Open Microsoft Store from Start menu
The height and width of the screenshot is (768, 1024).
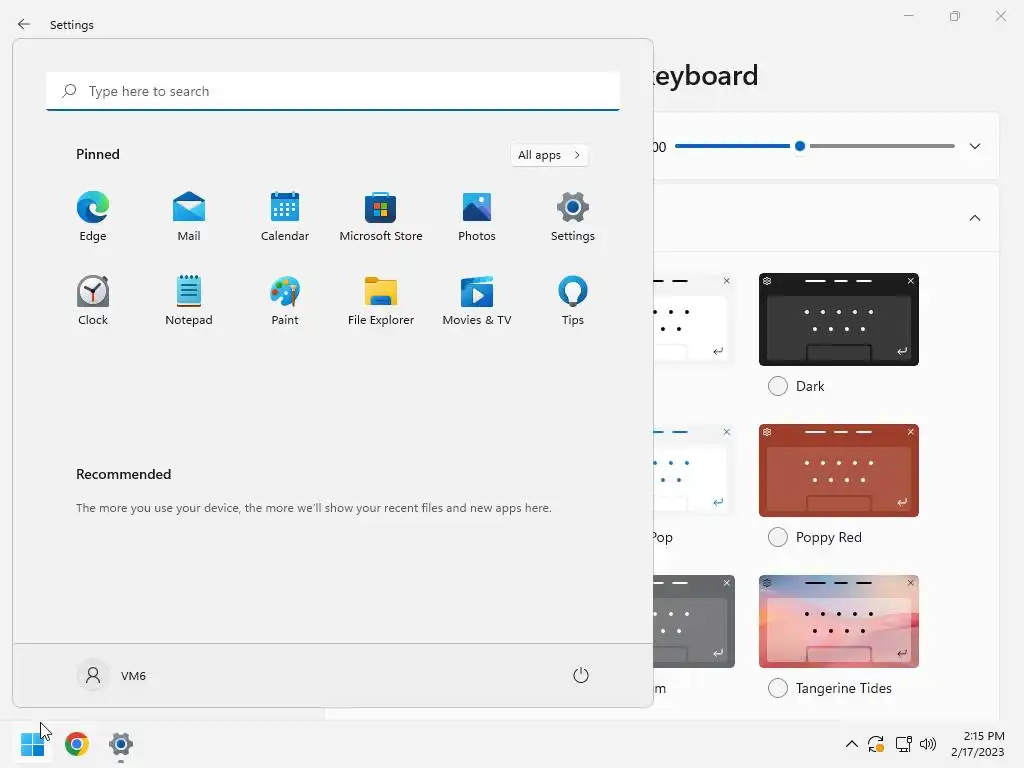pyautogui.click(x=381, y=216)
